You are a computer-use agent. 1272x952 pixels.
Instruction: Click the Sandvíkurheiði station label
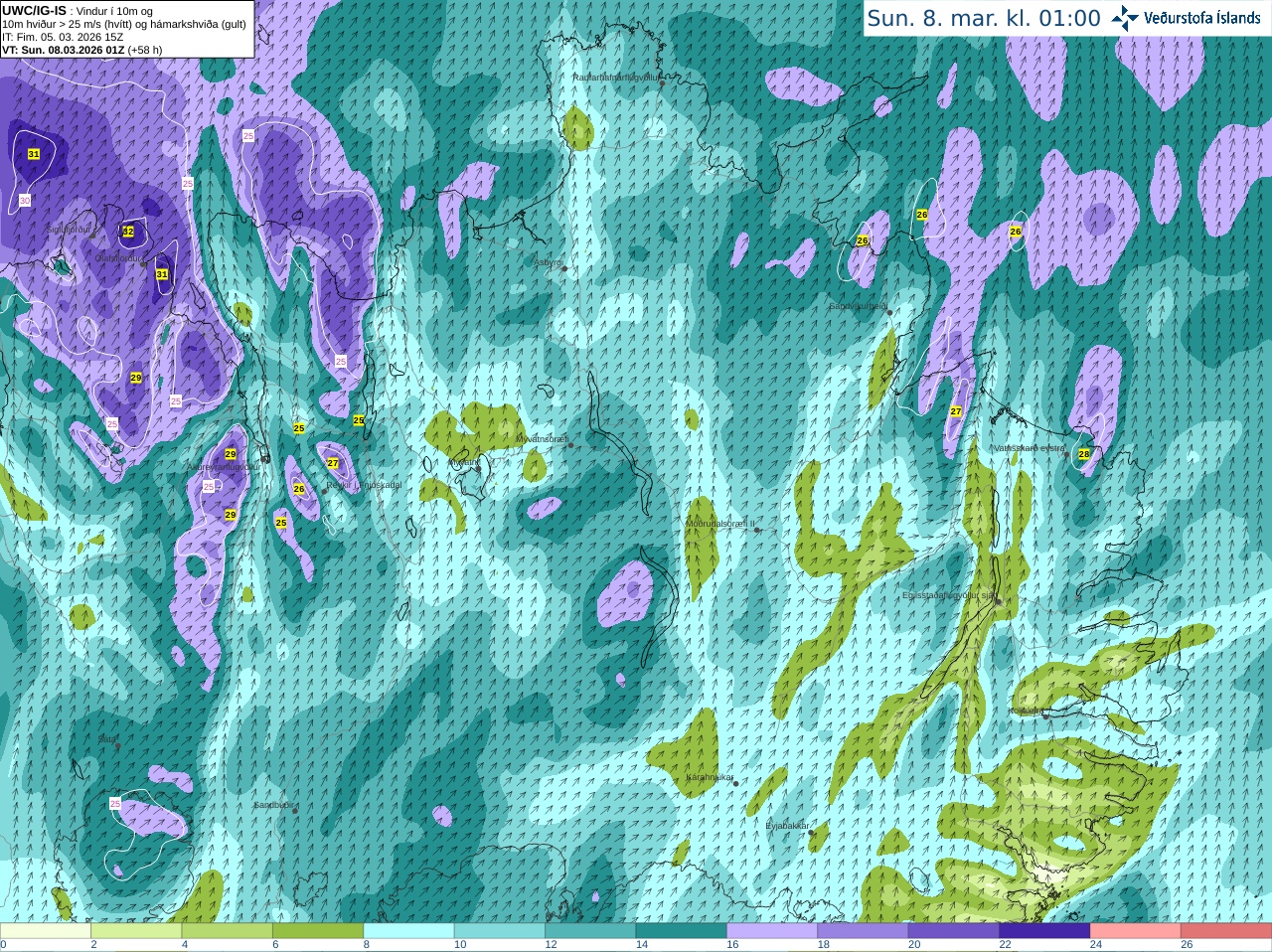[859, 306]
